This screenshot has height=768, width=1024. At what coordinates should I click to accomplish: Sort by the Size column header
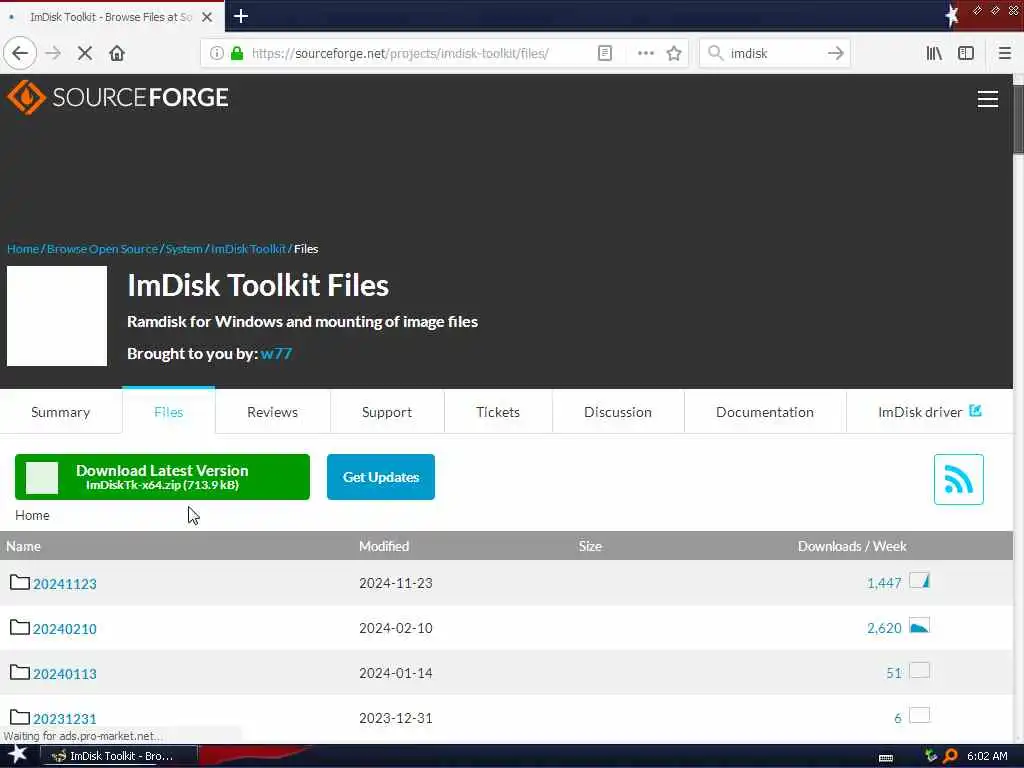coord(590,546)
